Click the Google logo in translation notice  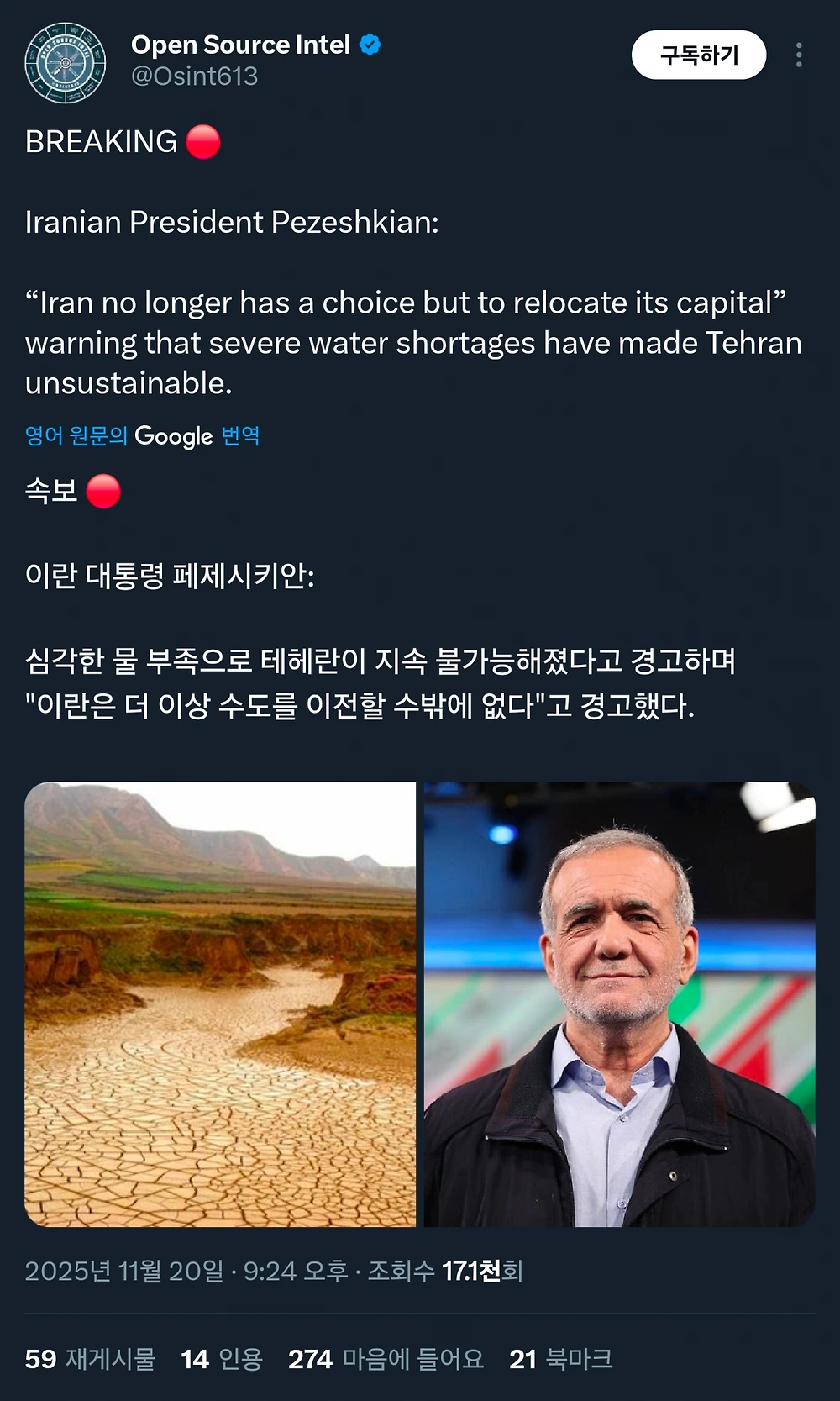(x=174, y=436)
